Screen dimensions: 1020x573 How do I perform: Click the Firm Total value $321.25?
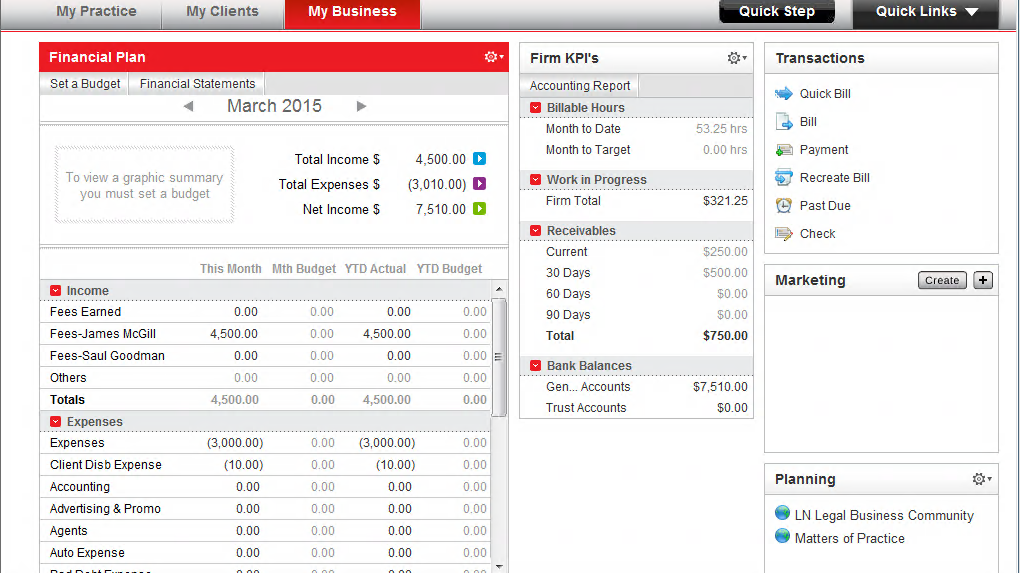[725, 201]
